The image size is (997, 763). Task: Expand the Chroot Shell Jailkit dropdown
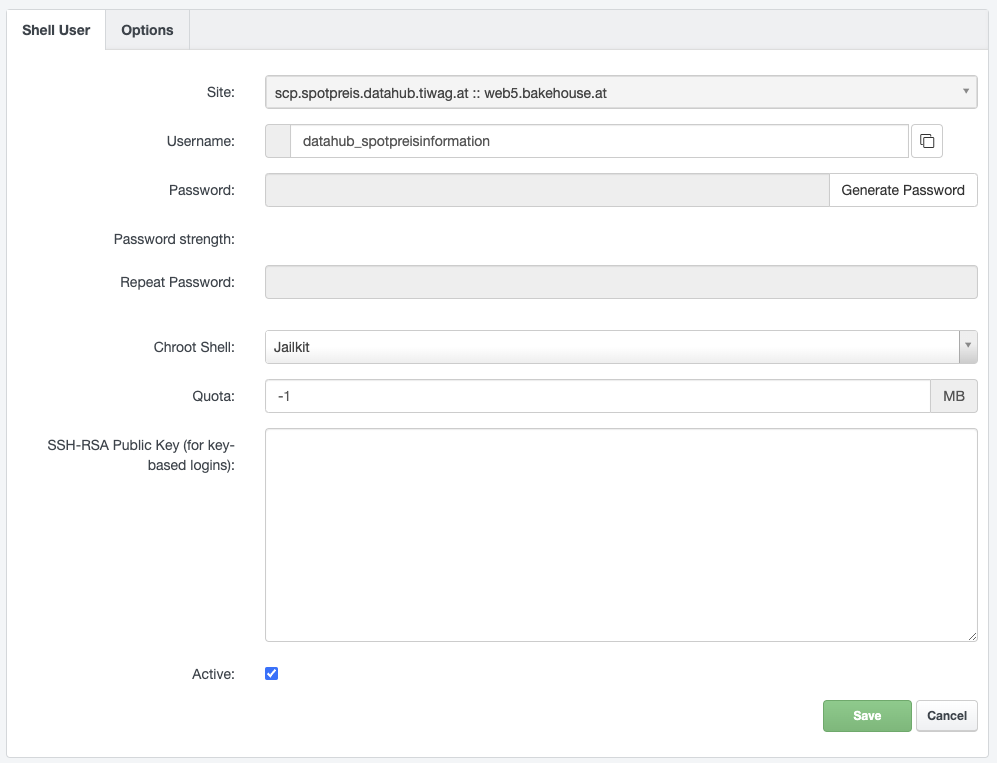pos(610,347)
